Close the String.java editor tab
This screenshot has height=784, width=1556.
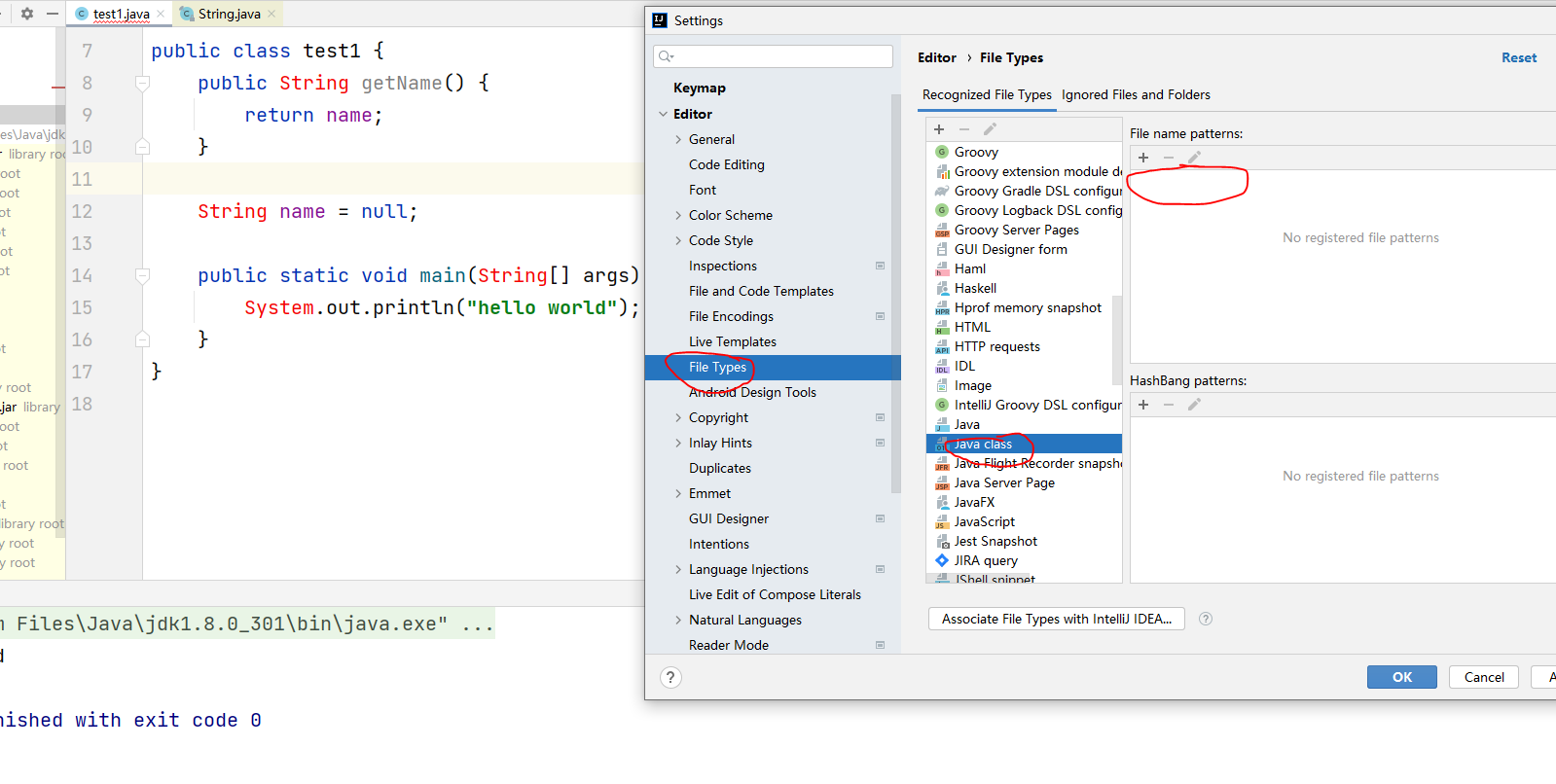point(271,14)
